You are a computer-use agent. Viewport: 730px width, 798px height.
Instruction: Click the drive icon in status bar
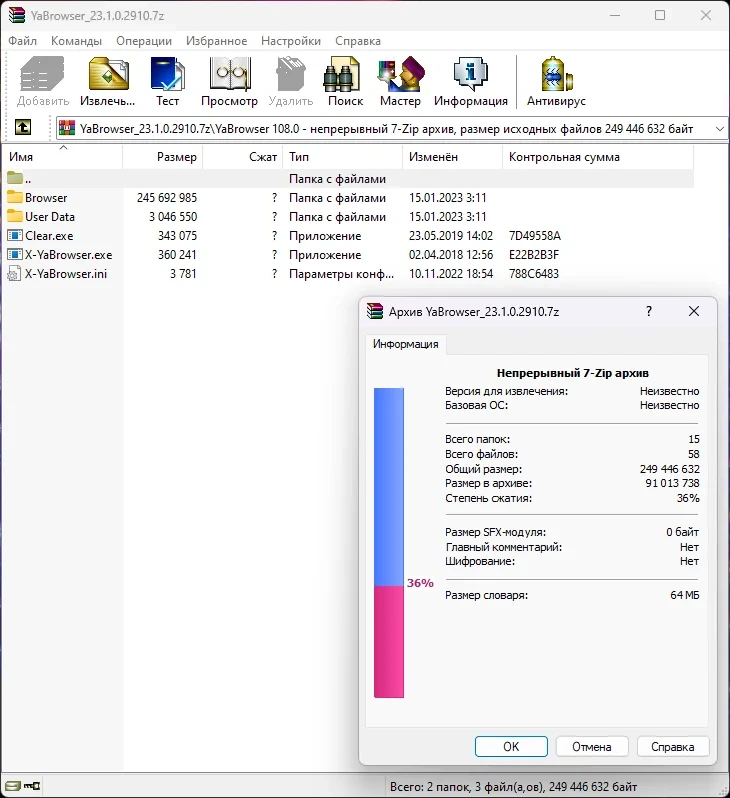coord(13,786)
